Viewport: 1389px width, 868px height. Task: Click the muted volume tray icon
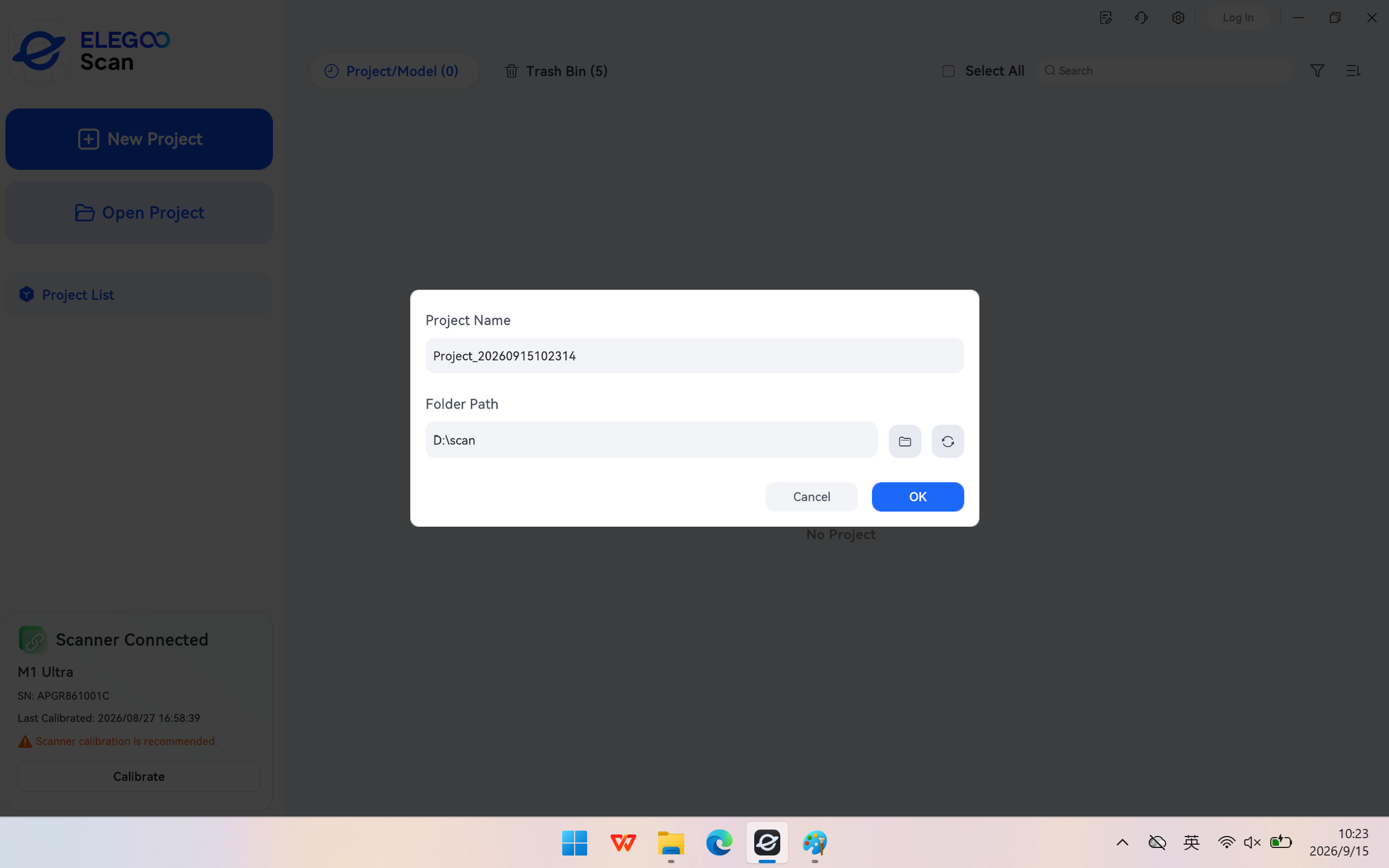1252,843
